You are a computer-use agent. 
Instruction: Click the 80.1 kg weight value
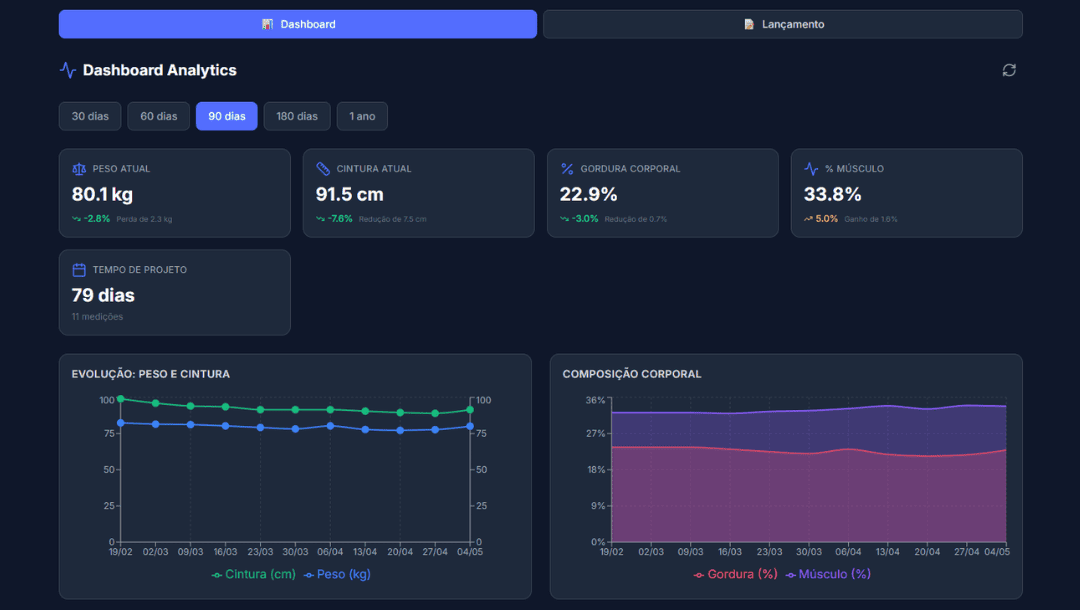103,195
